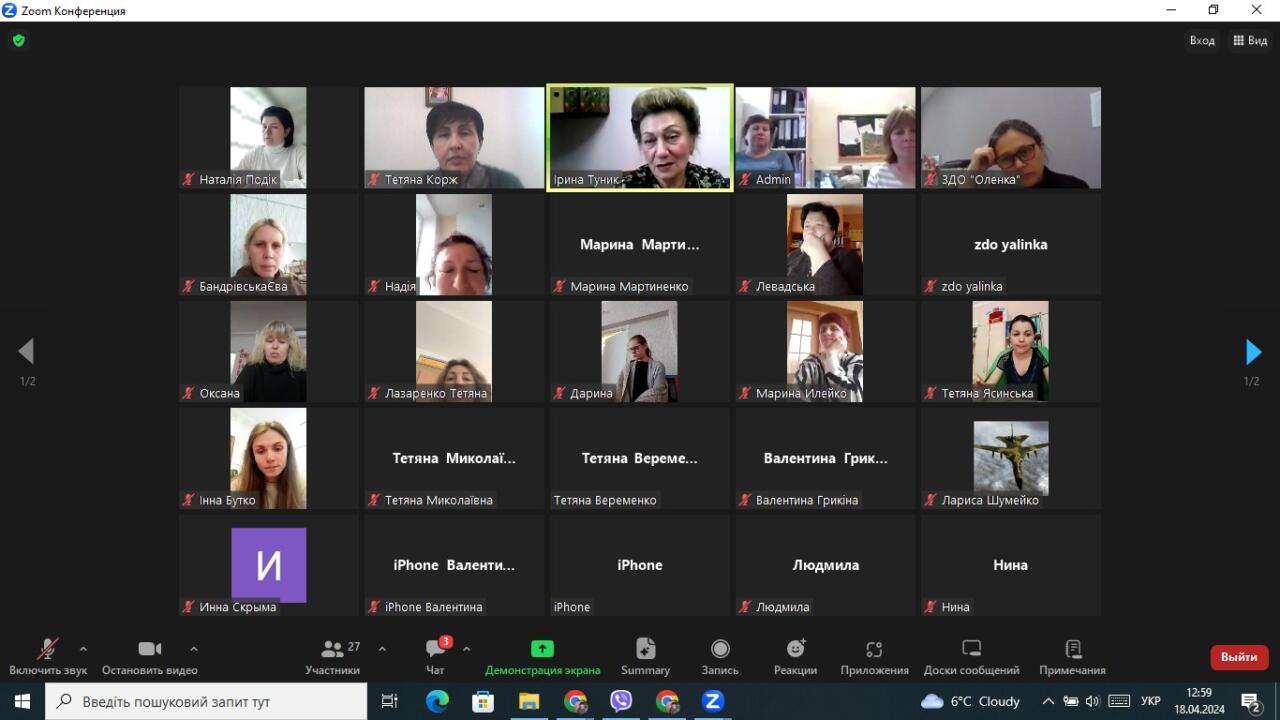Open Чат chat panel
This screenshot has height=720, width=1280.
[x=435, y=657]
